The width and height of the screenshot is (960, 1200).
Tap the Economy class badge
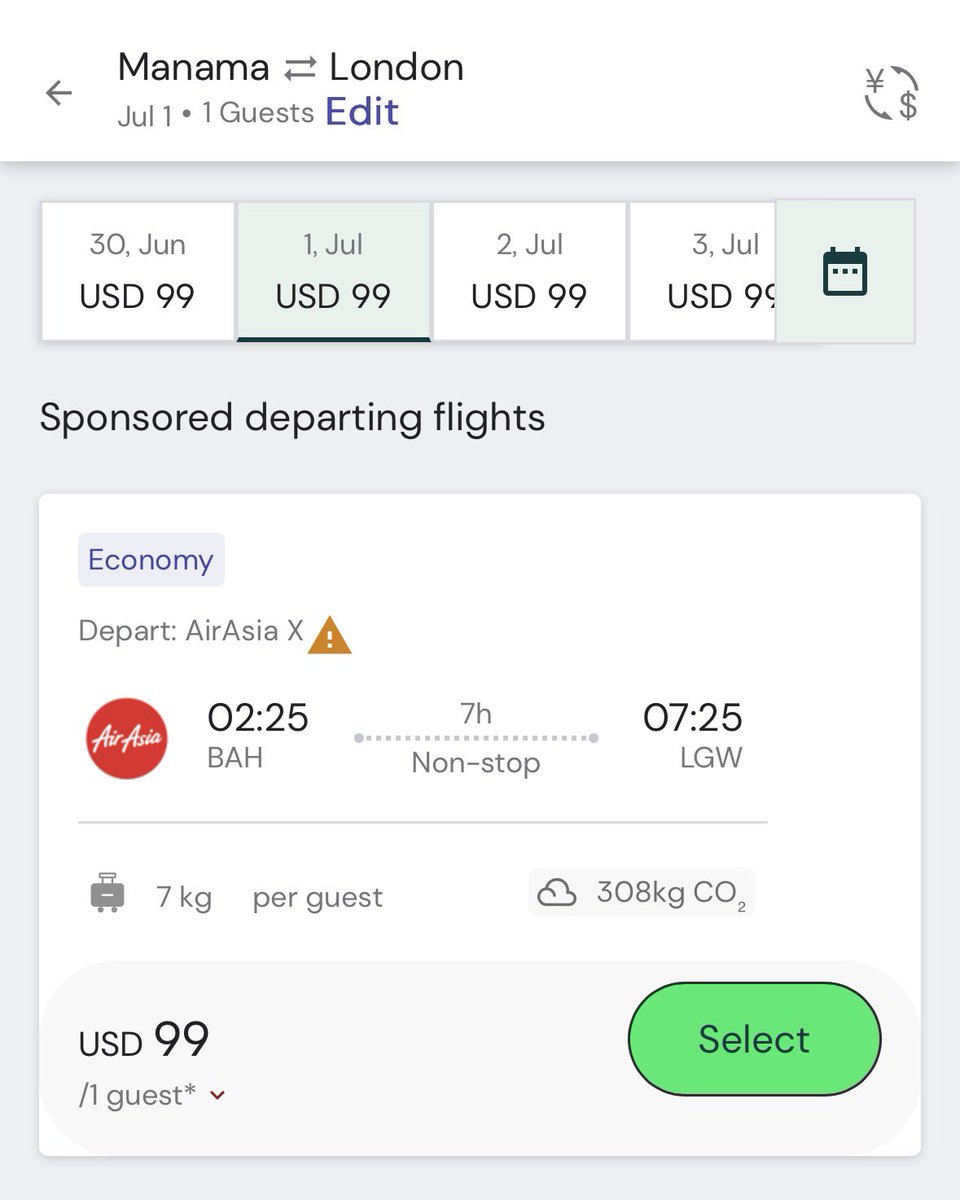coord(151,560)
